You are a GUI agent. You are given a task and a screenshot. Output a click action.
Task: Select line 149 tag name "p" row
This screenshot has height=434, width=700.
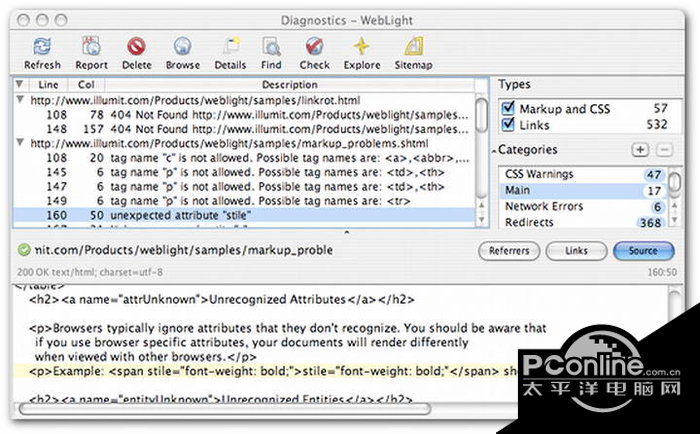click(x=245, y=201)
